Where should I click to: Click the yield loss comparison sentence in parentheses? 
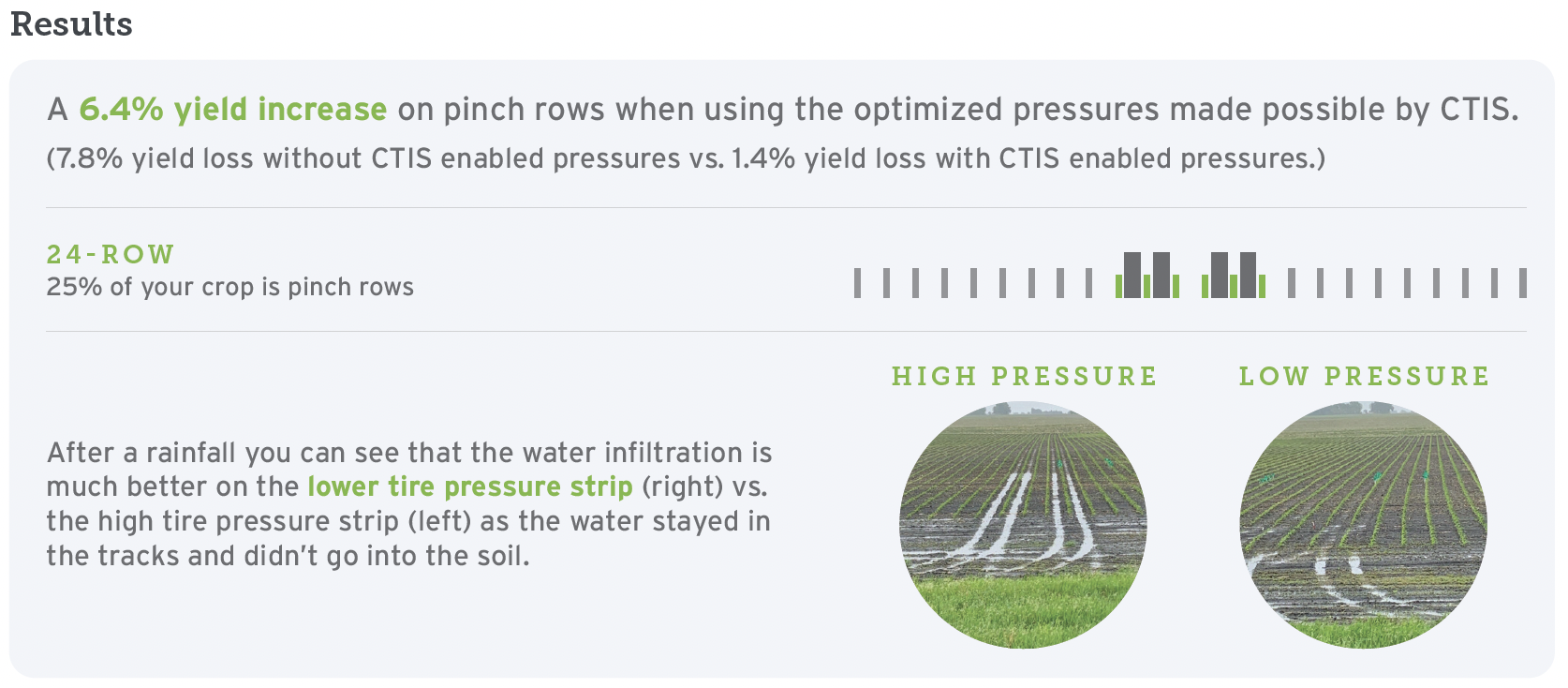pyautogui.click(x=686, y=158)
